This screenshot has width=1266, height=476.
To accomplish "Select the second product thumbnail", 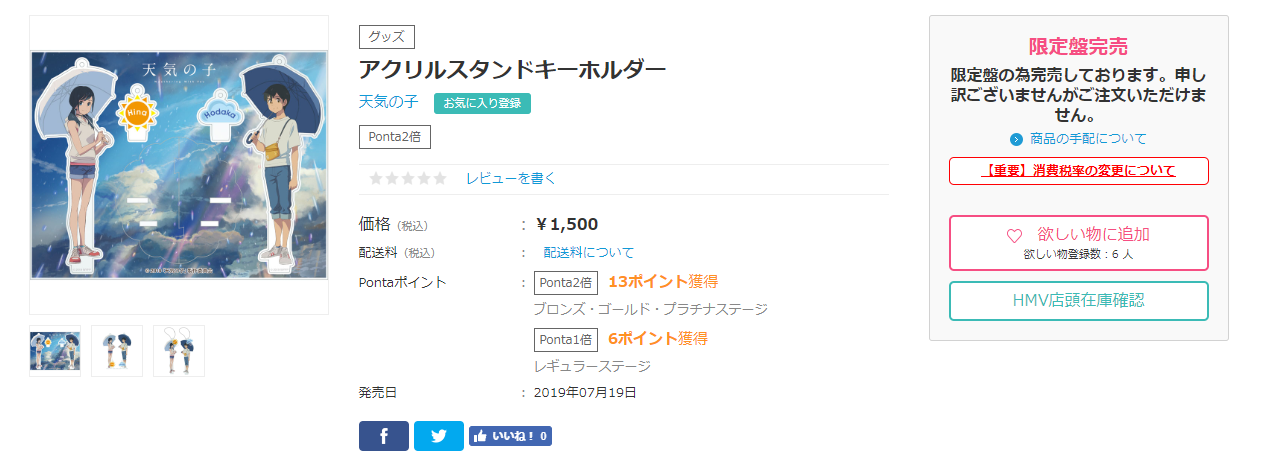I will pyautogui.click(x=117, y=351).
